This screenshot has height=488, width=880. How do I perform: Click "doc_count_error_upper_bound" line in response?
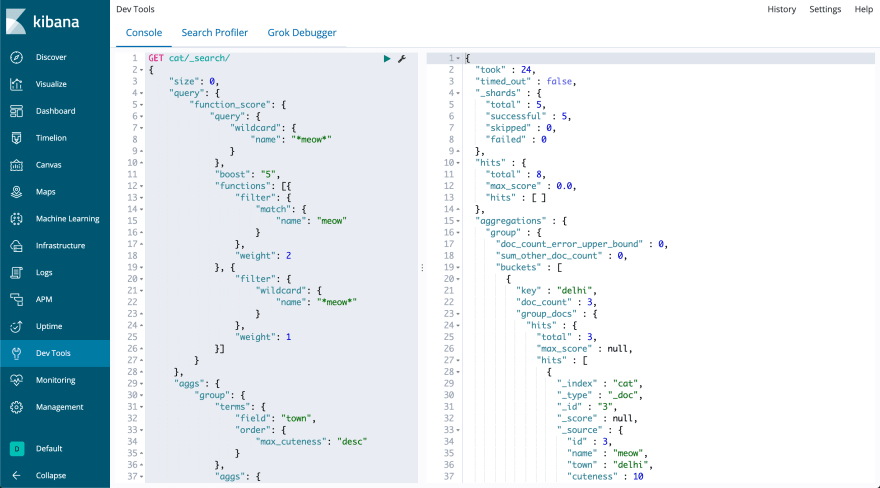pyautogui.click(x=581, y=244)
